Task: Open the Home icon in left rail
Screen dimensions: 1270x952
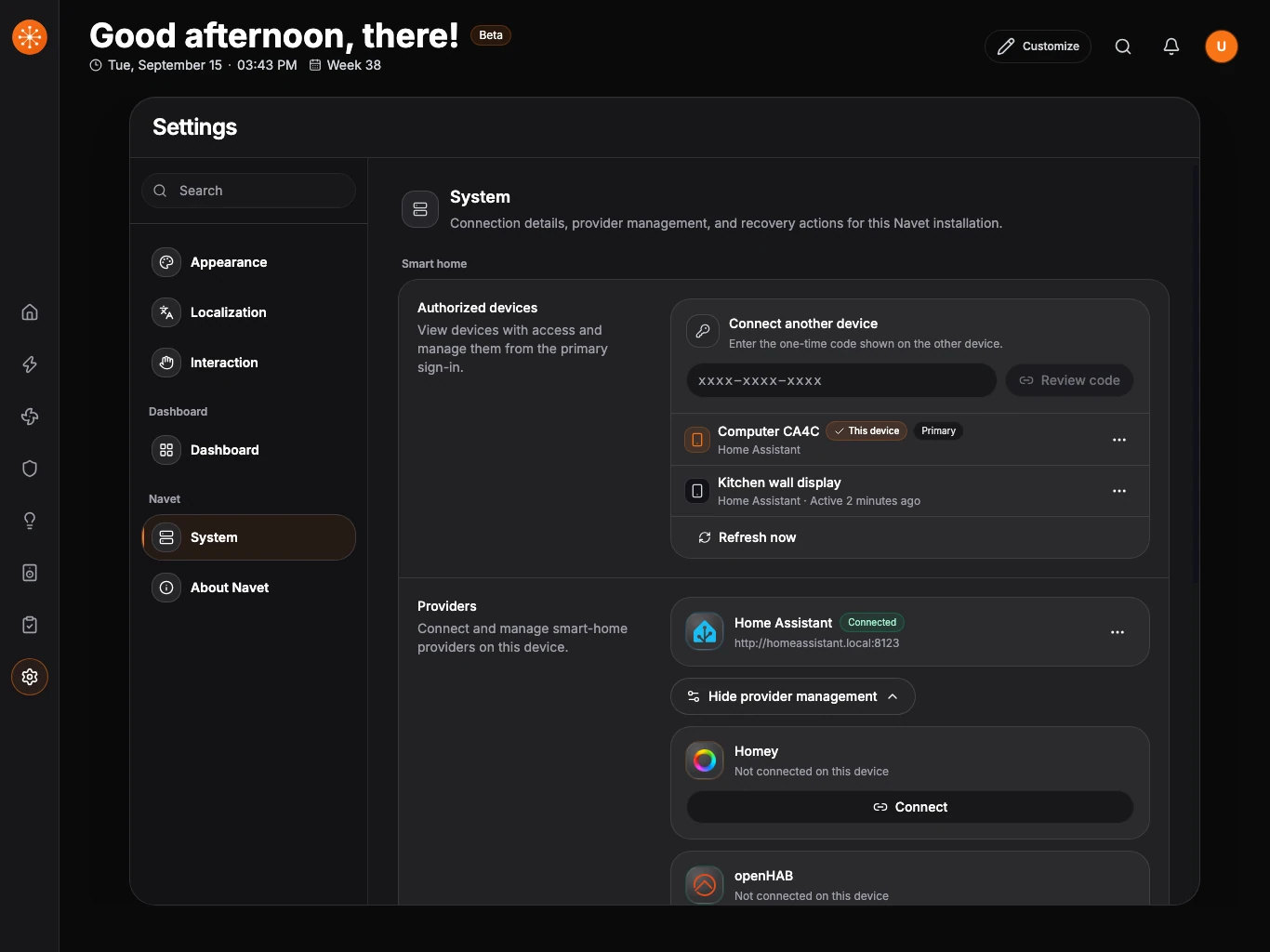Action: 30,312
